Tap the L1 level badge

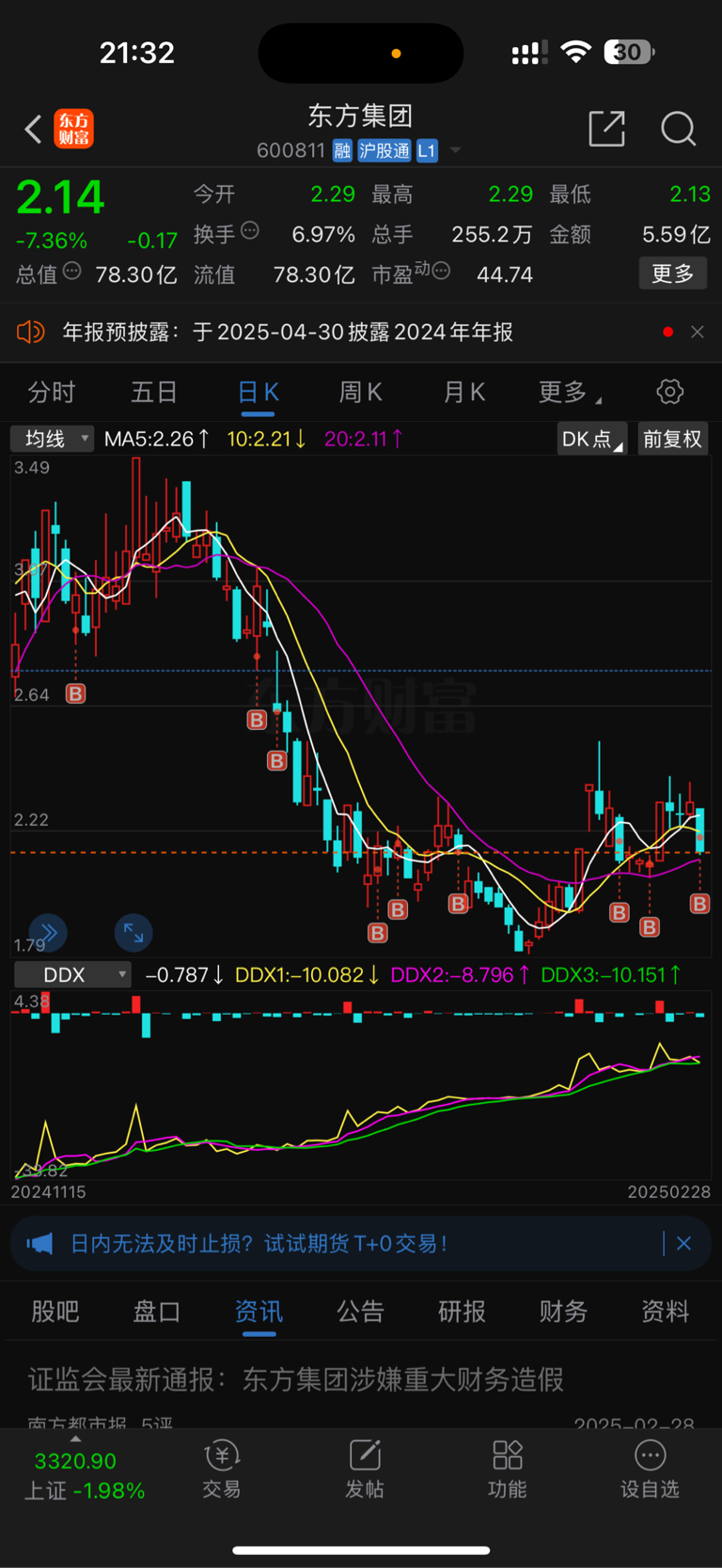427,150
